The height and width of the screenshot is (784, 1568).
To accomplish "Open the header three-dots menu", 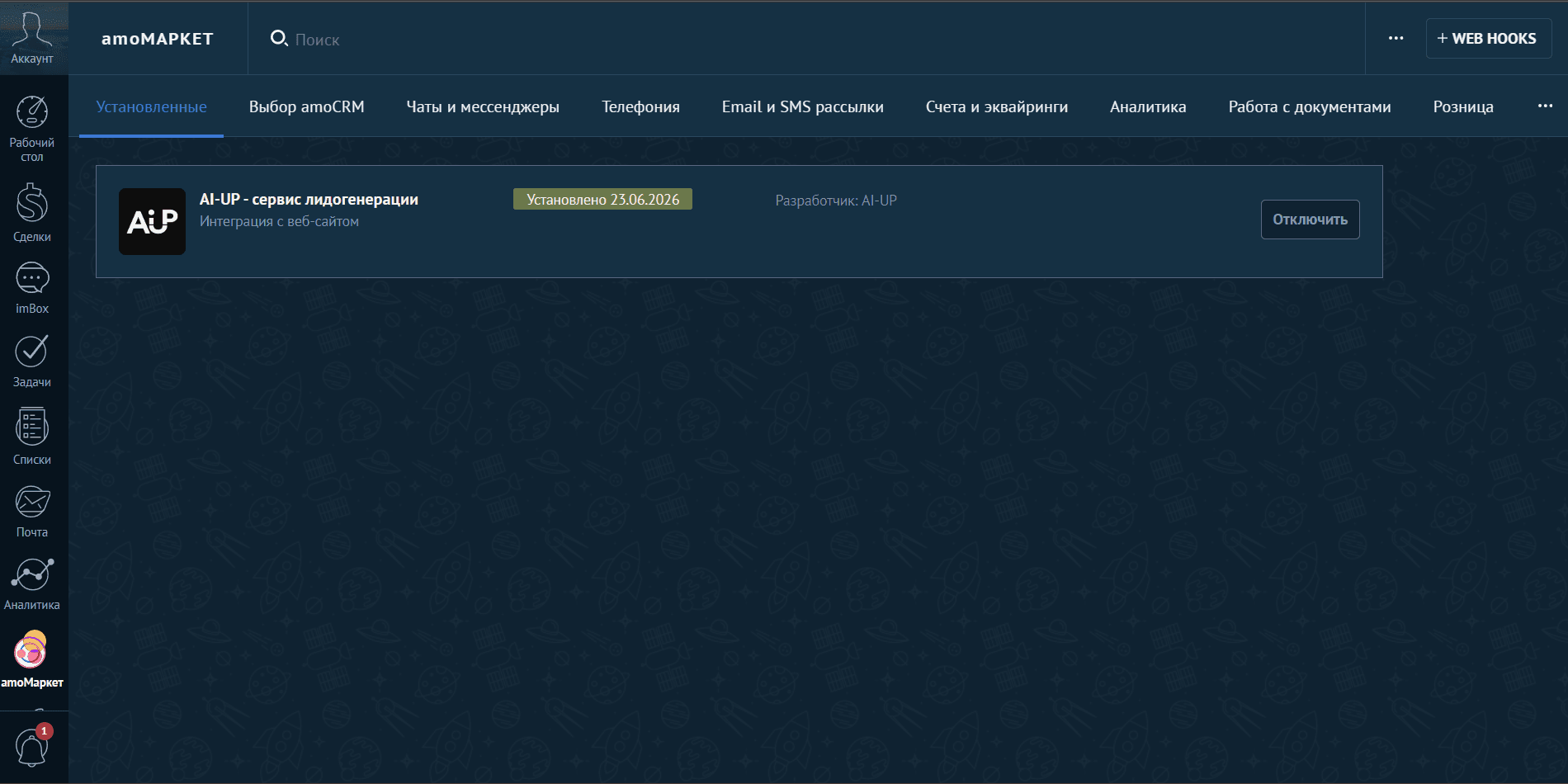I will pyautogui.click(x=1396, y=38).
